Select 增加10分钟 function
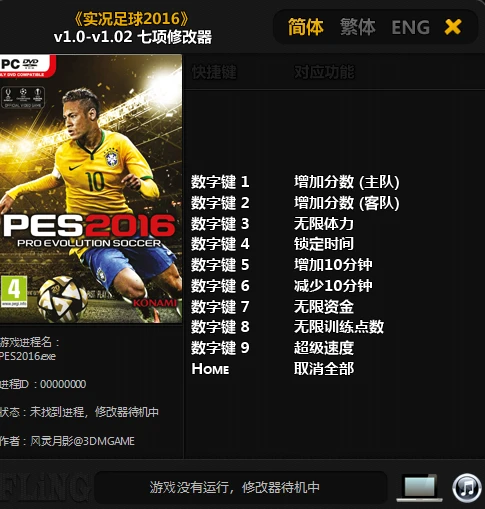Screen dimensions: 485x509 click(333, 265)
